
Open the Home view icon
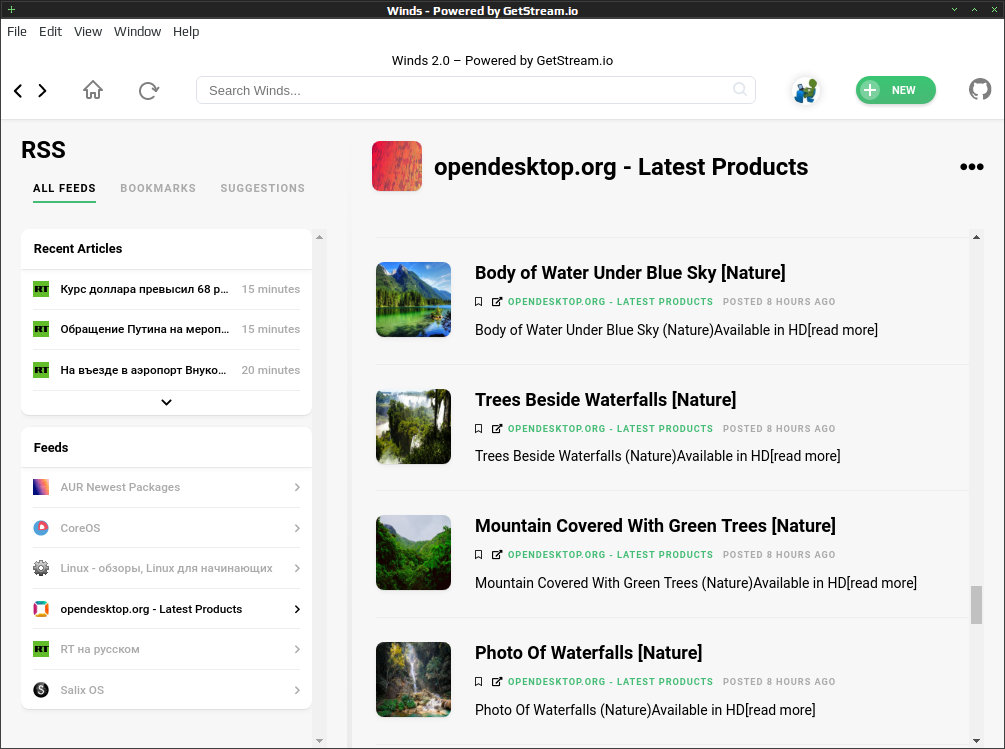[93, 90]
